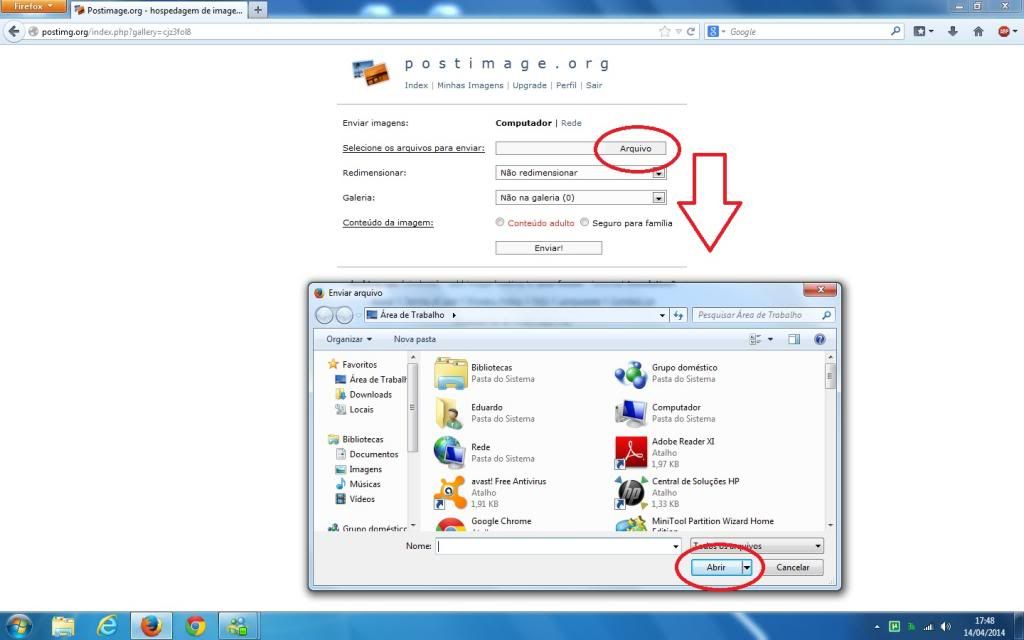Open new Firefox tab with plus
1024x640 pixels.
(x=258, y=10)
